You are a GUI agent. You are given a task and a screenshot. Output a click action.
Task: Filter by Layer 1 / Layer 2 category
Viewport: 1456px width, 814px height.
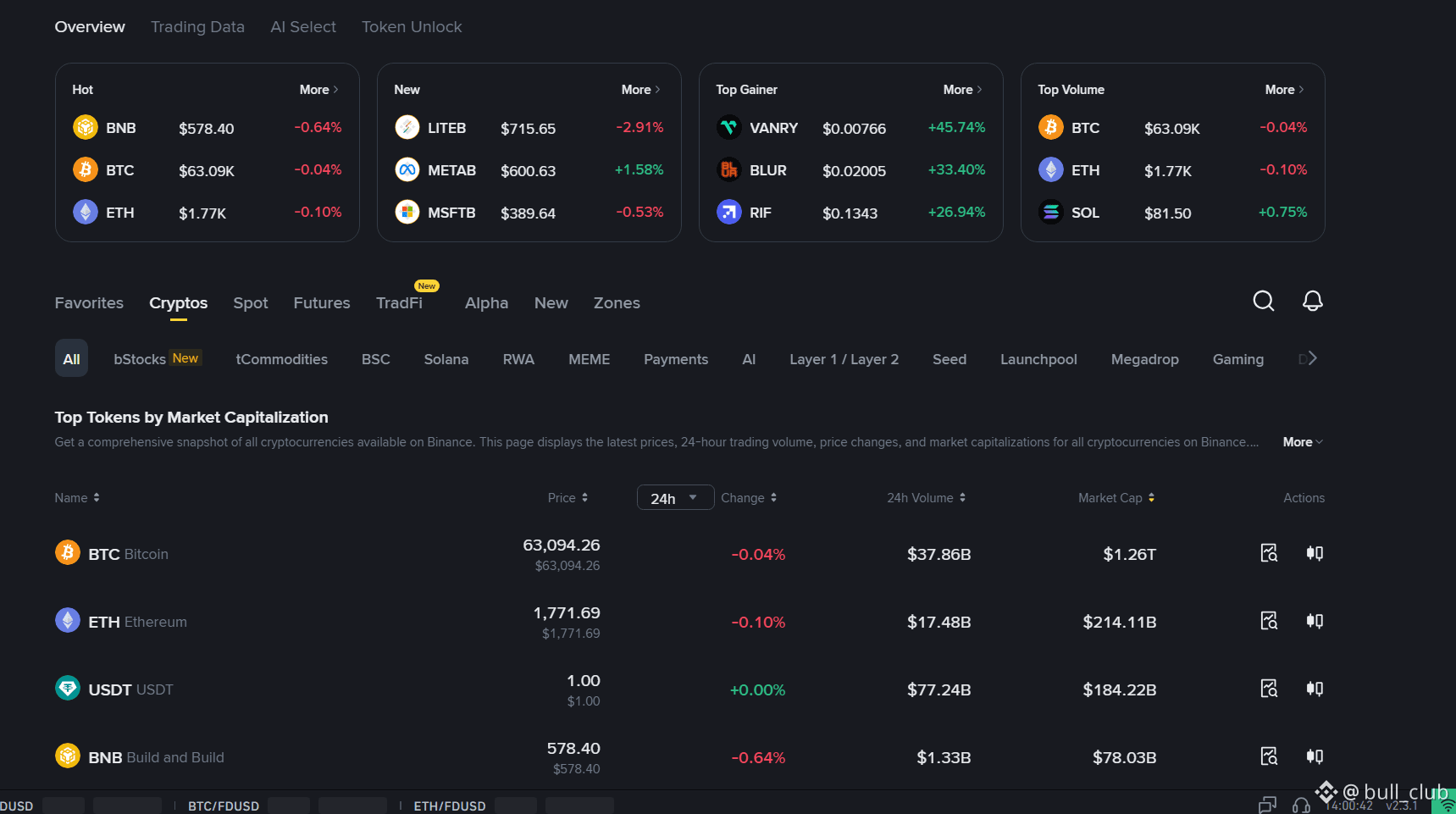(844, 359)
